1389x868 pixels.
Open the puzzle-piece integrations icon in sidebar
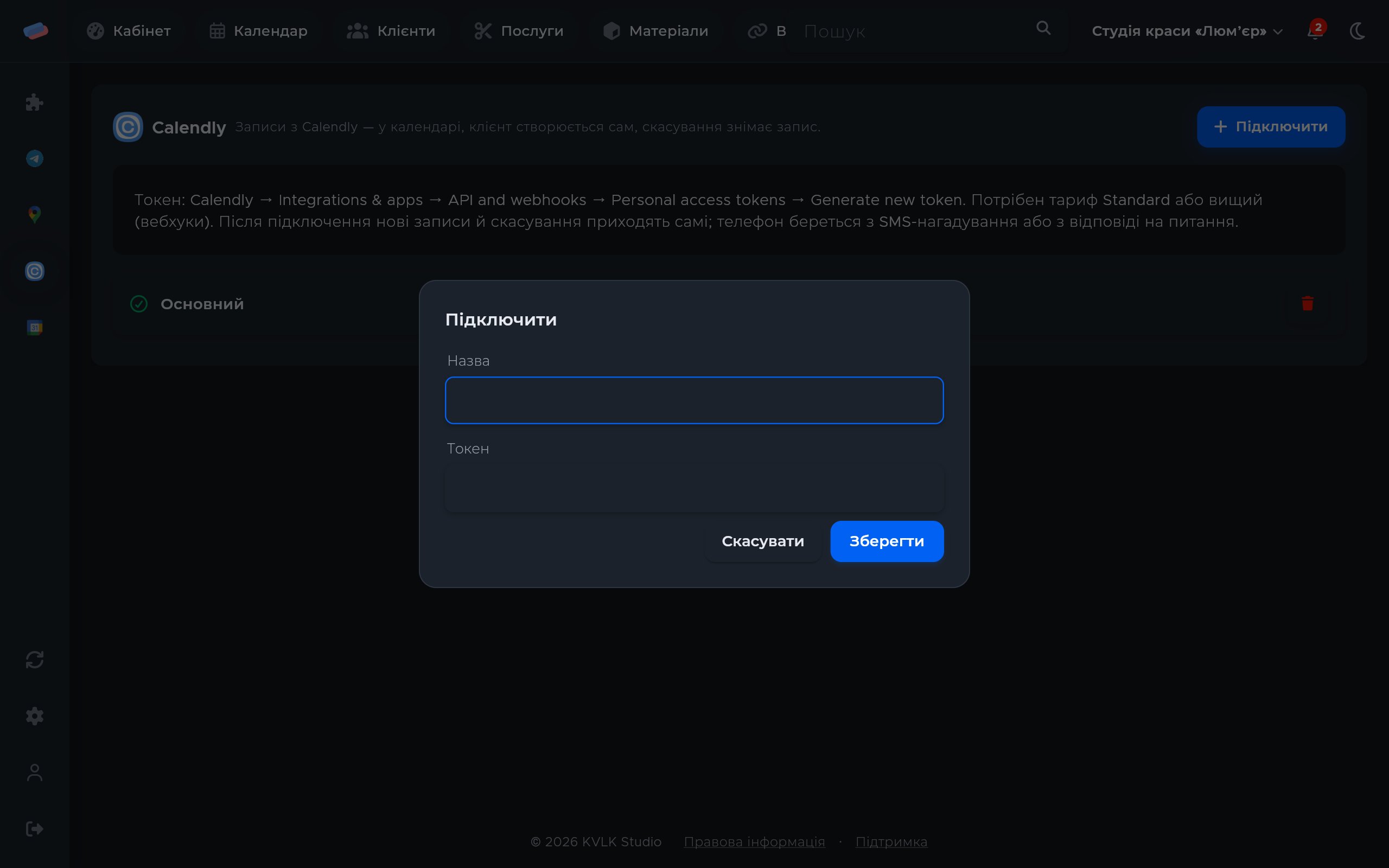tap(34, 102)
